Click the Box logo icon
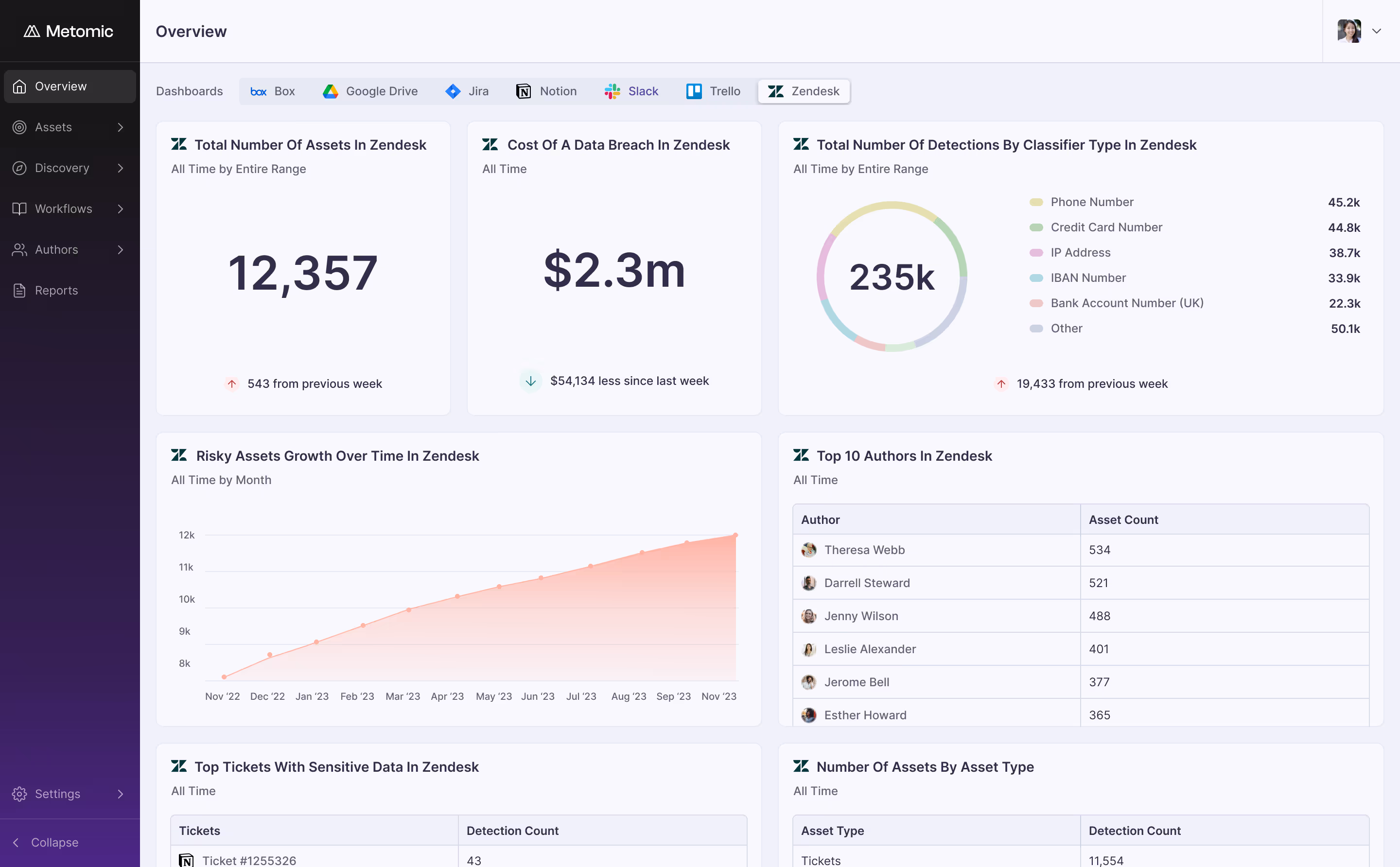This screenshot has width=1400, height=867. [259, 91]
